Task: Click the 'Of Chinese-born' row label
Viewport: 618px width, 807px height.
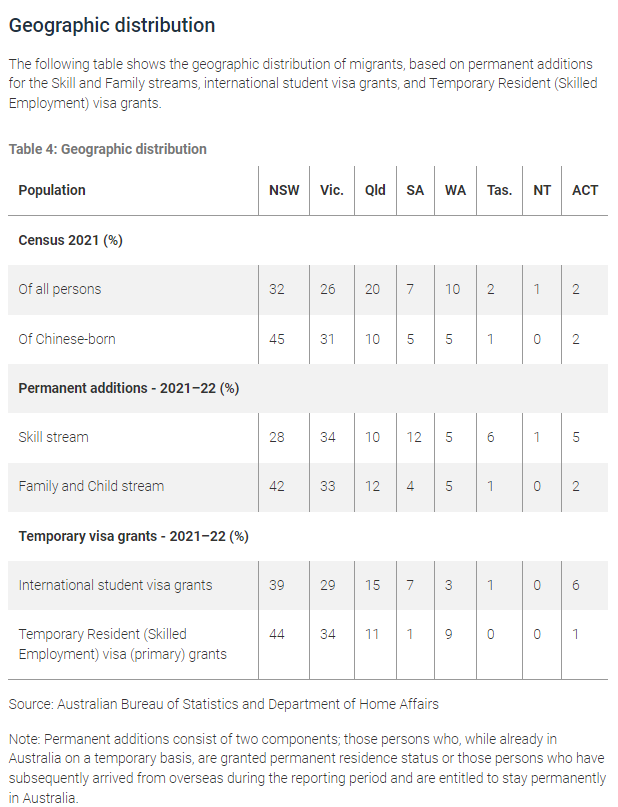Action: [67, 339]
